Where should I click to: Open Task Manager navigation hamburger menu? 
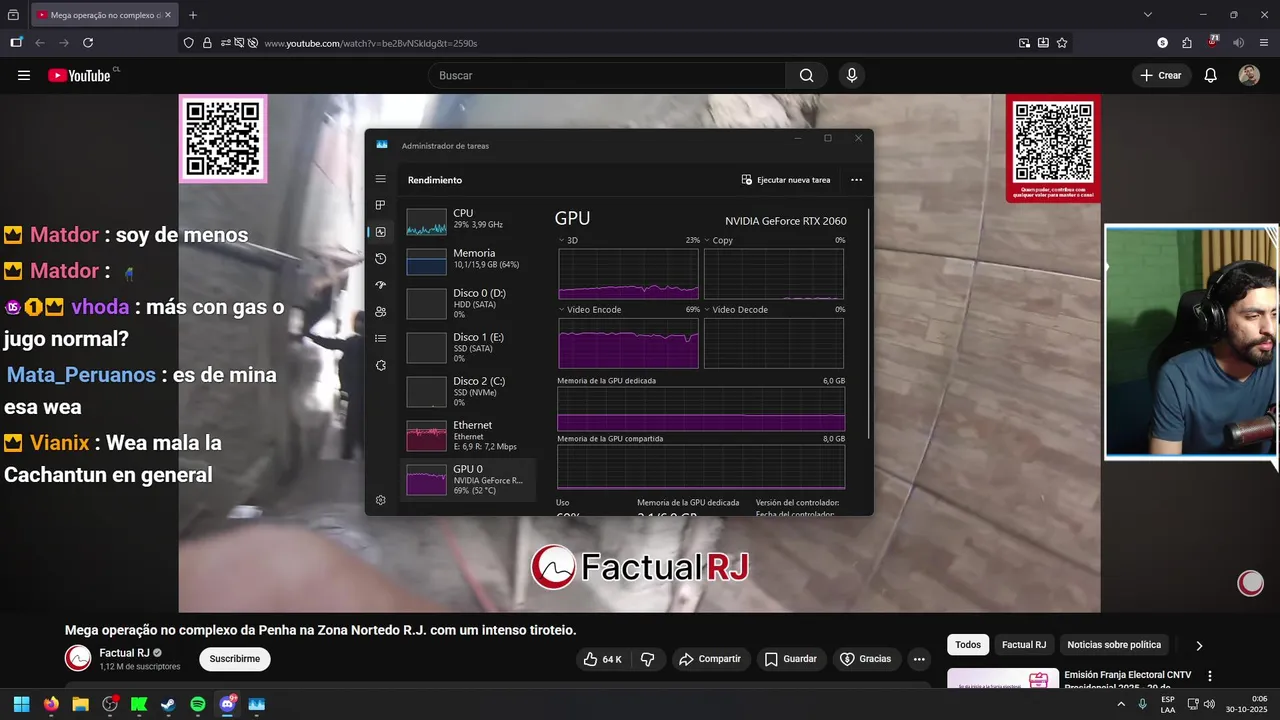tap(380, 179)
